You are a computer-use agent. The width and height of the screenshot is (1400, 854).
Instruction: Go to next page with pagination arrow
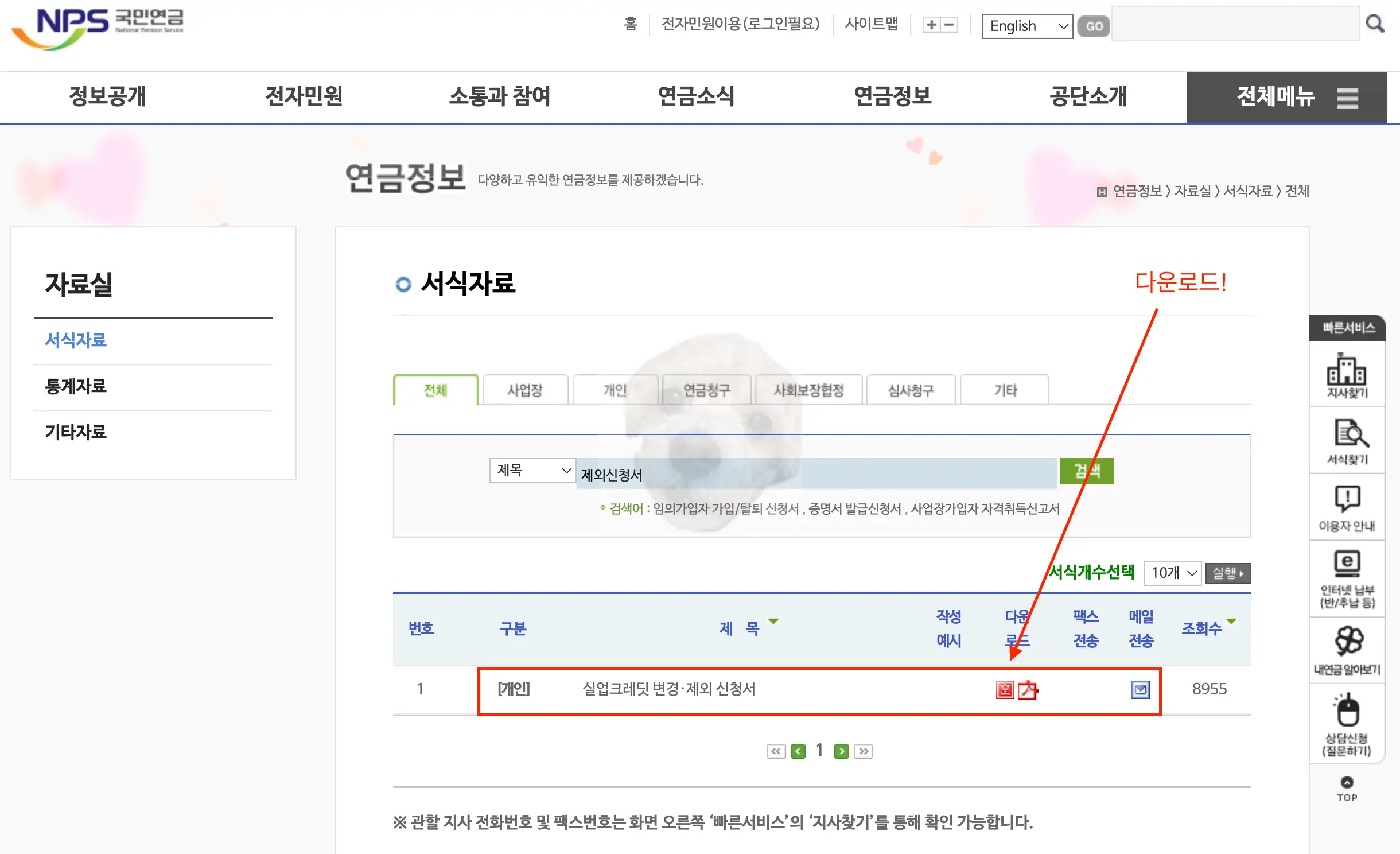point(842,750)
